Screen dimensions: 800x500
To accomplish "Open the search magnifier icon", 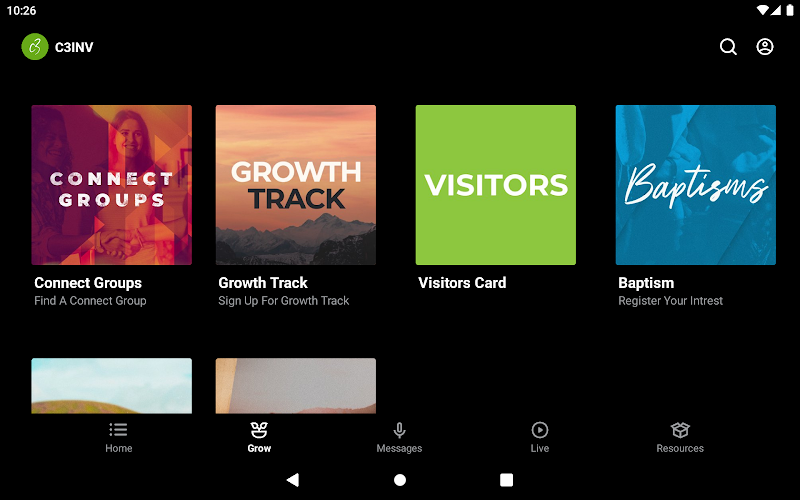I will point(728,47).
